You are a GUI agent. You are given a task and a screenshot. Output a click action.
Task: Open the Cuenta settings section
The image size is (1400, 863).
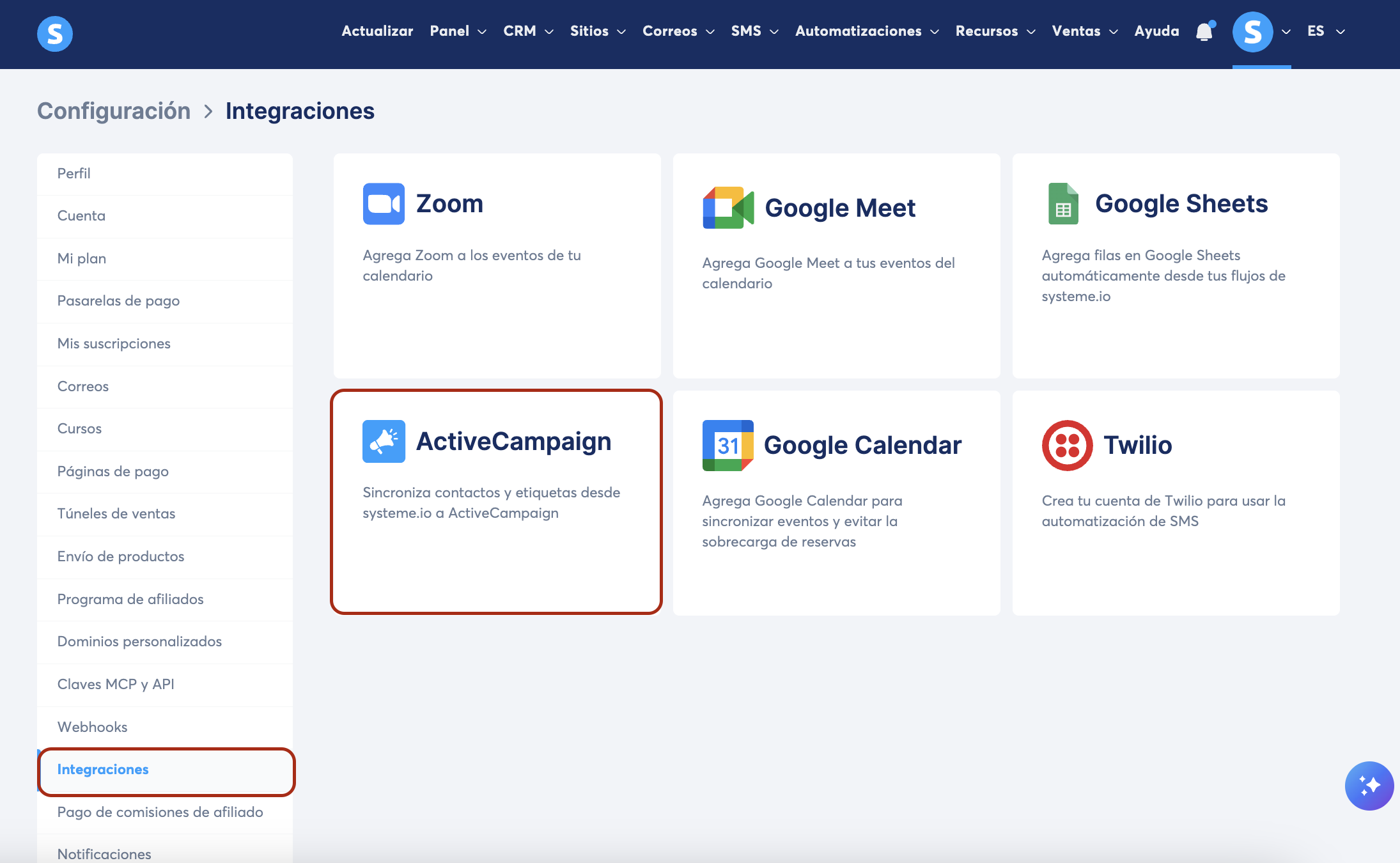(x=165, y=216)
